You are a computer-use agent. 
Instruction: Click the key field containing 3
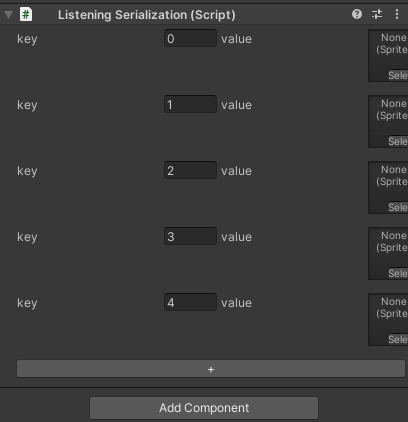190,236
